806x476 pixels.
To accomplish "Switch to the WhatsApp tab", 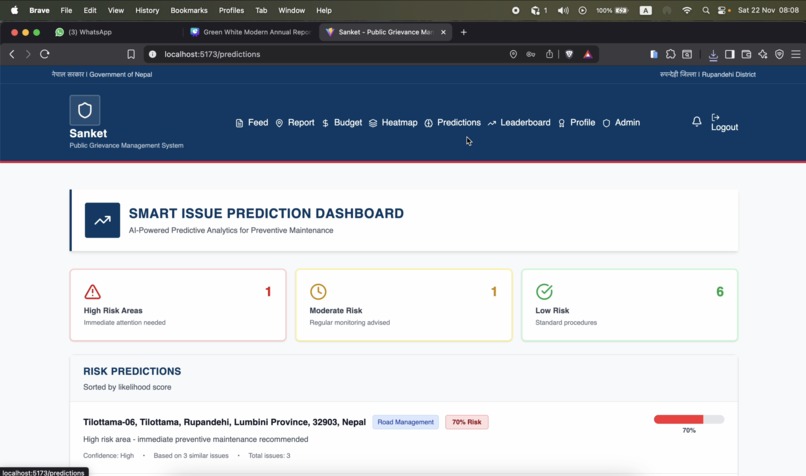I will pyautogui.click(x=90, y=32).
